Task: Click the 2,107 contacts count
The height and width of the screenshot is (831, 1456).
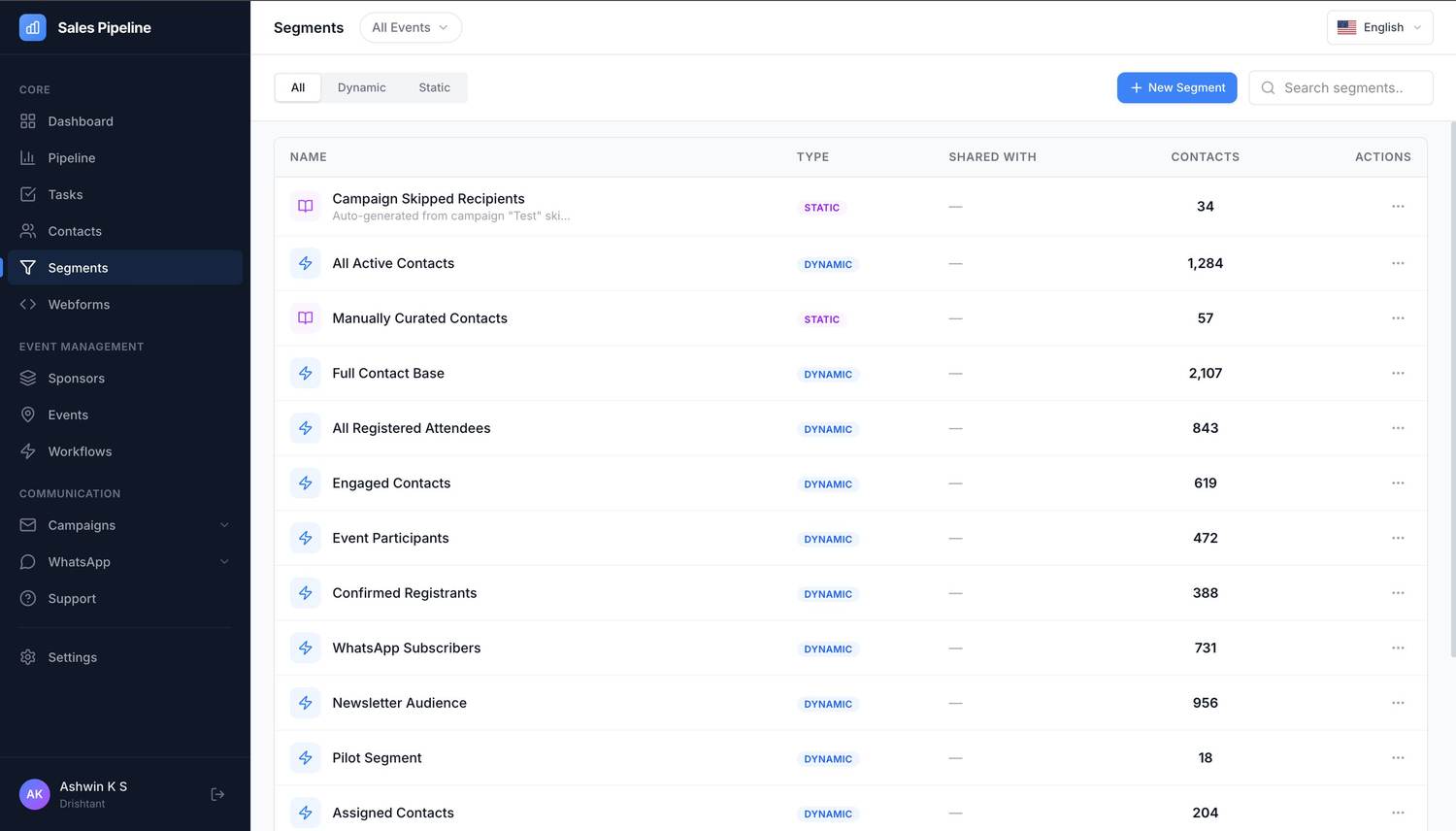Action: click(1205, 373)
